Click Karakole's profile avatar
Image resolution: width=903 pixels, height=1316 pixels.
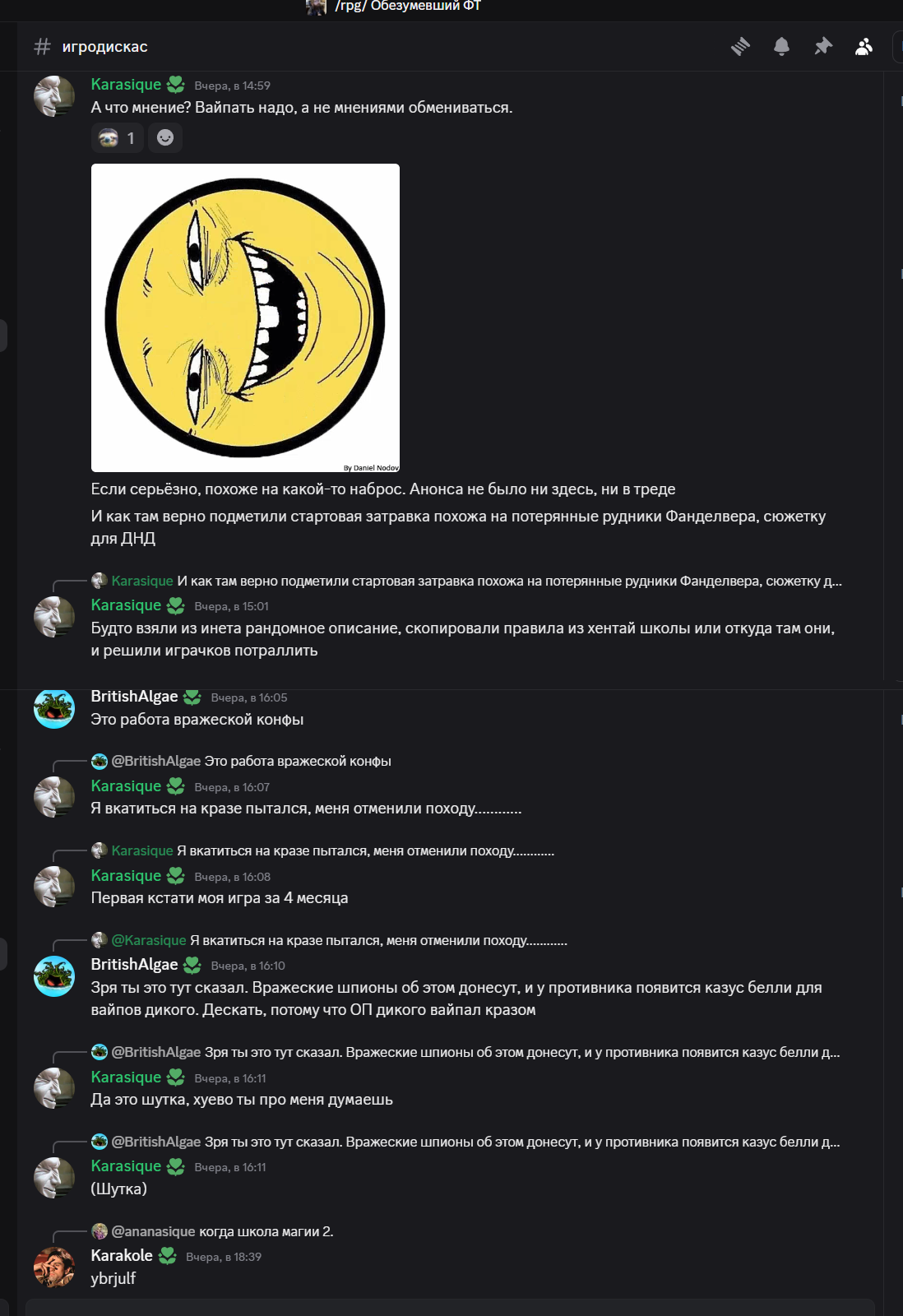tap(54, 1267)
